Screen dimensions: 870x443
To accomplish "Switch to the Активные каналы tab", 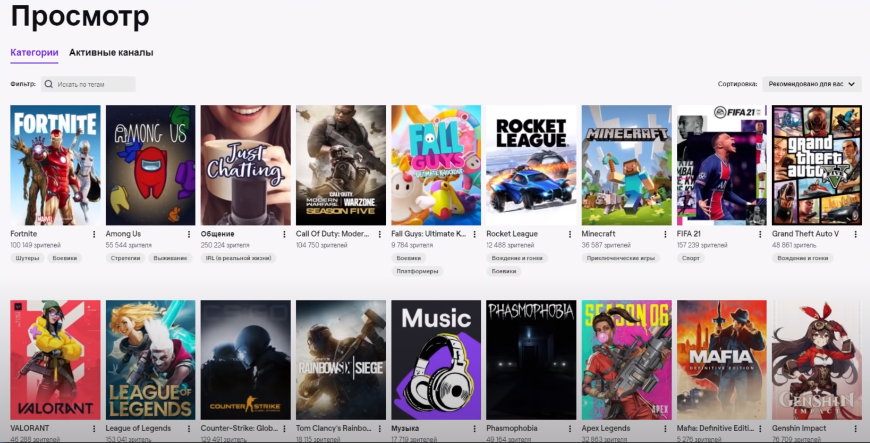I will pyautogui.click(x=111, y=53).
